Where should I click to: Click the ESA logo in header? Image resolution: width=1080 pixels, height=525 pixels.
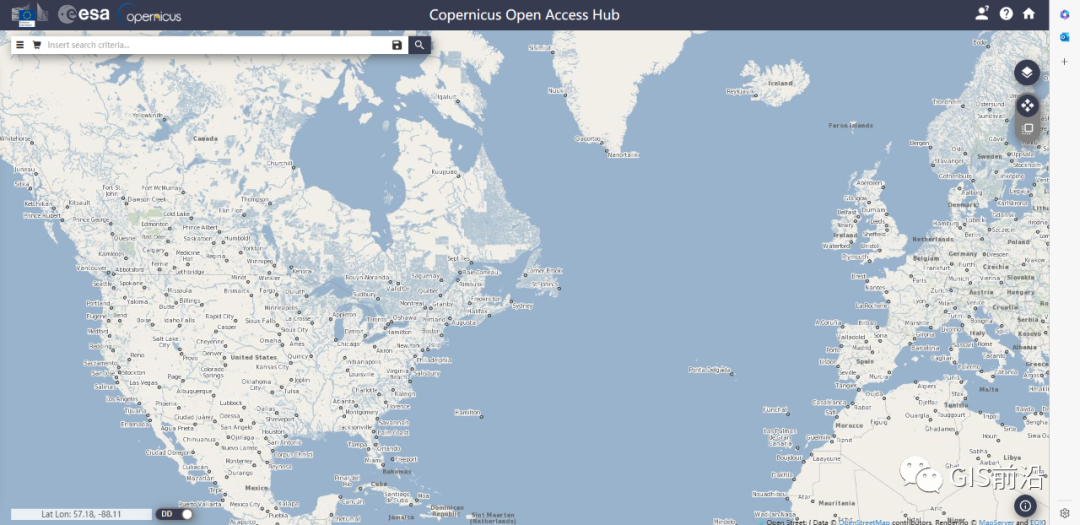[84, 14]
